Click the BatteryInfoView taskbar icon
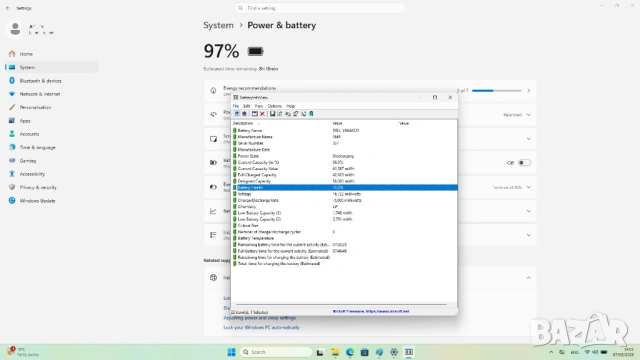This screenshot has height=360, width=640. (x=409, y=352)
